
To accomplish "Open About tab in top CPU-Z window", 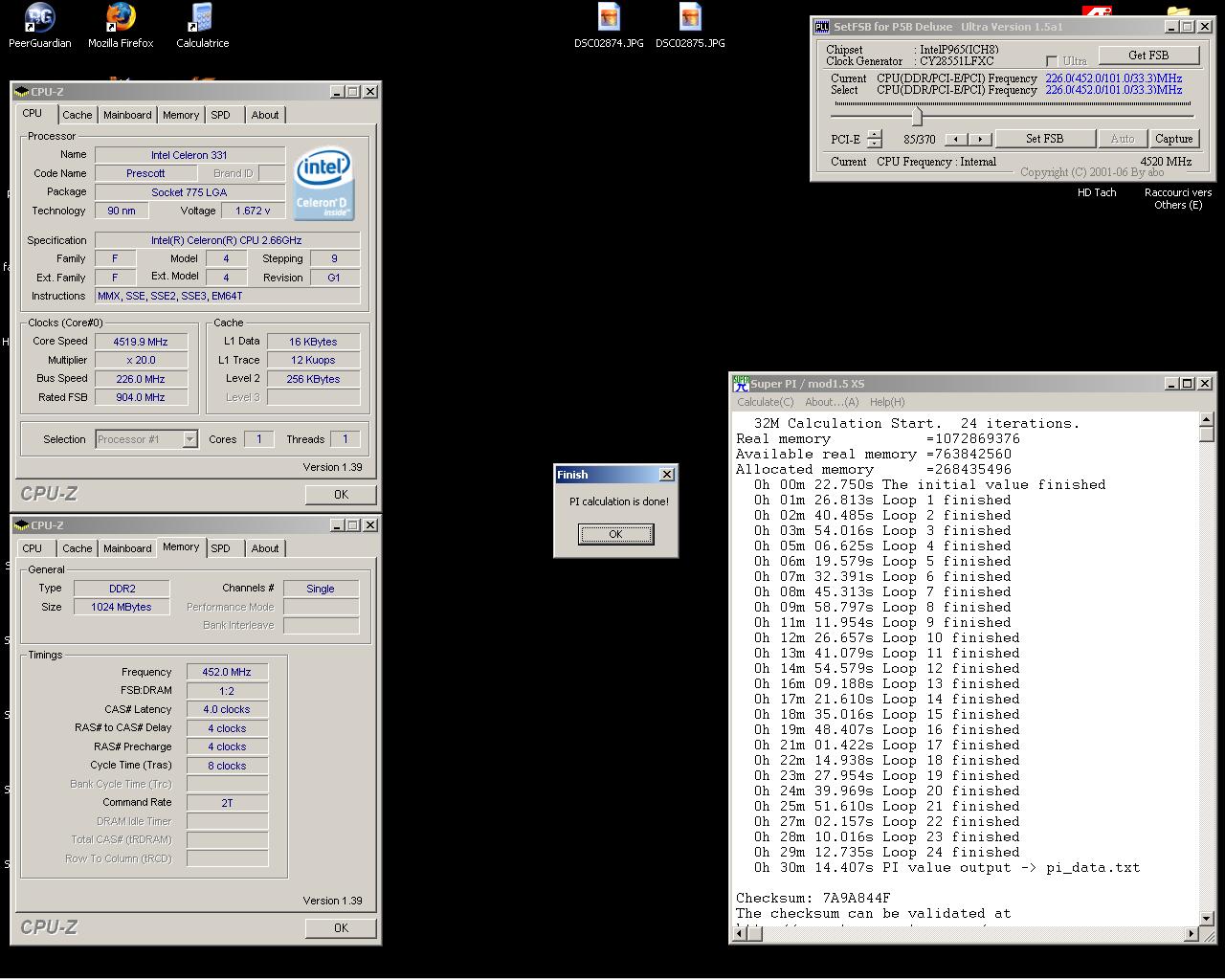I will pyautogui.click(x=265, y=115).
